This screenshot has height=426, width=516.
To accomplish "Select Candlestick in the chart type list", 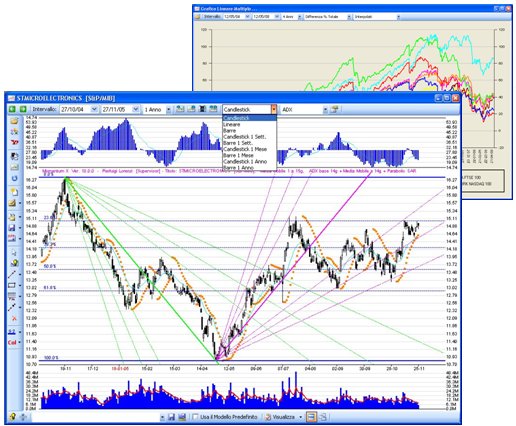I will [x=249, y=118].
